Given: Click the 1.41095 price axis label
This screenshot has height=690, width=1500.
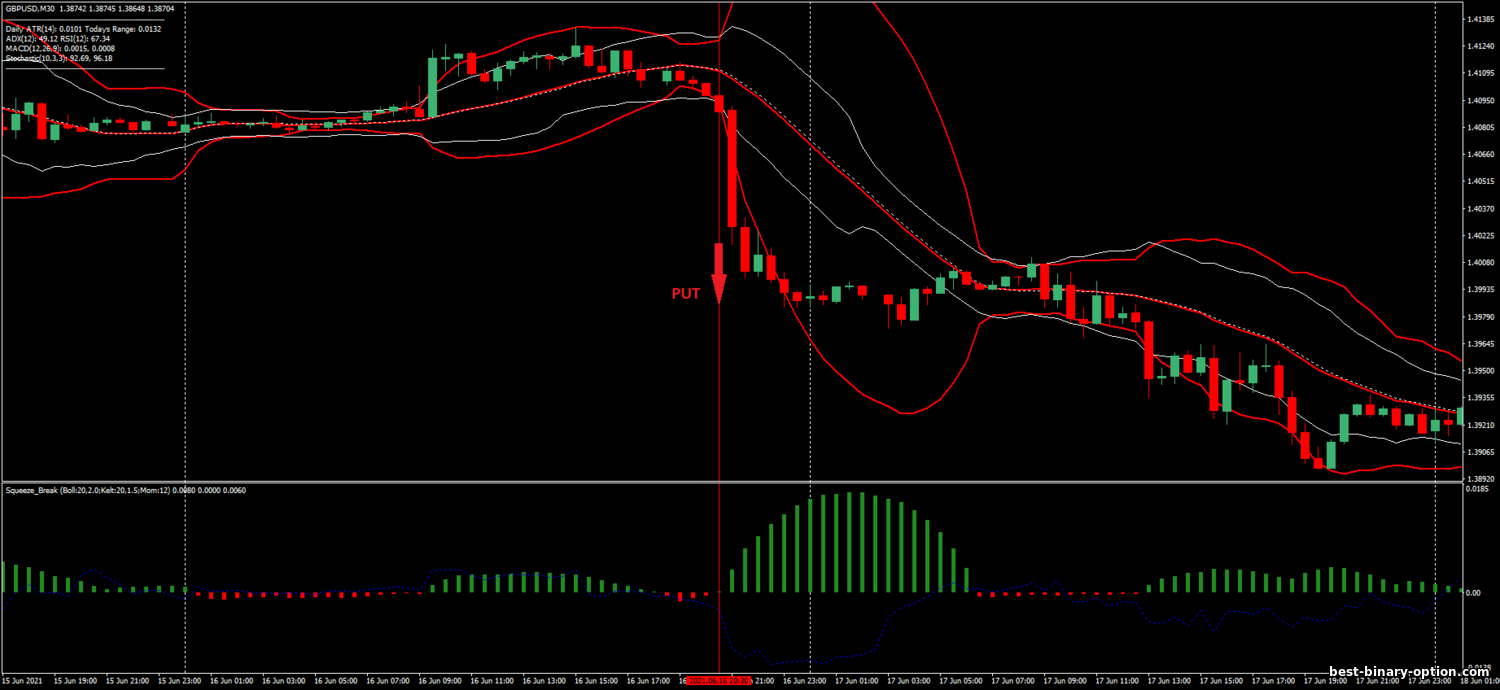Looking at the screenshot, I should coord(1480,73).
